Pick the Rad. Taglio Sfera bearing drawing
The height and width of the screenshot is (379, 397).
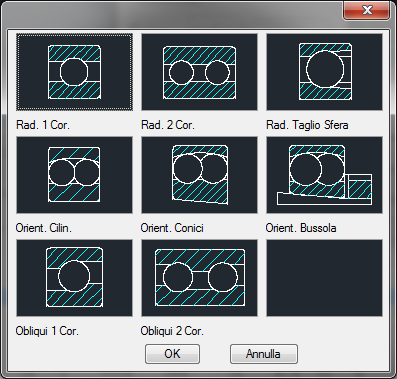tap(324, 72)
